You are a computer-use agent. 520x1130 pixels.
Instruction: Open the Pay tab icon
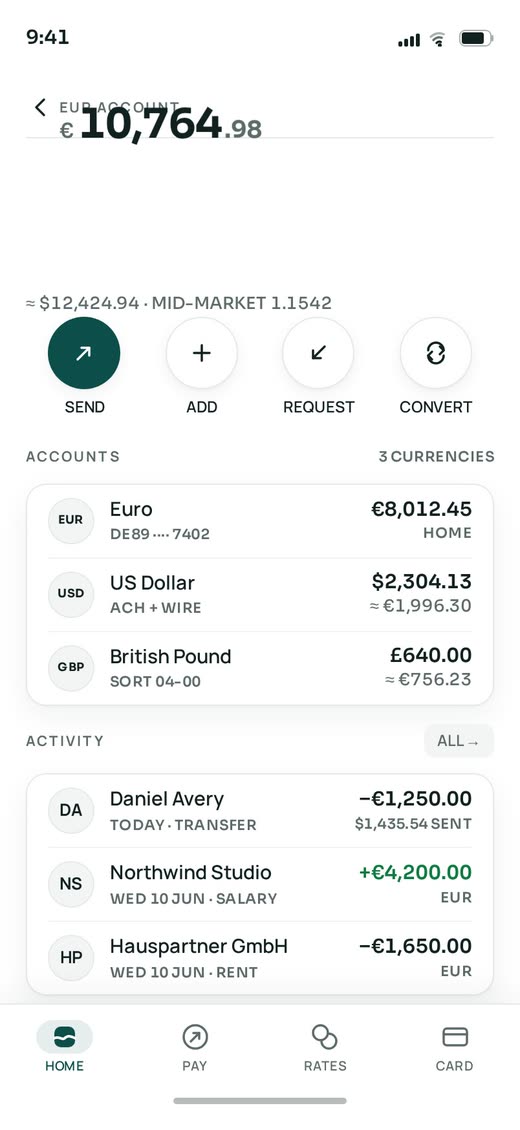click(194, 1037)
